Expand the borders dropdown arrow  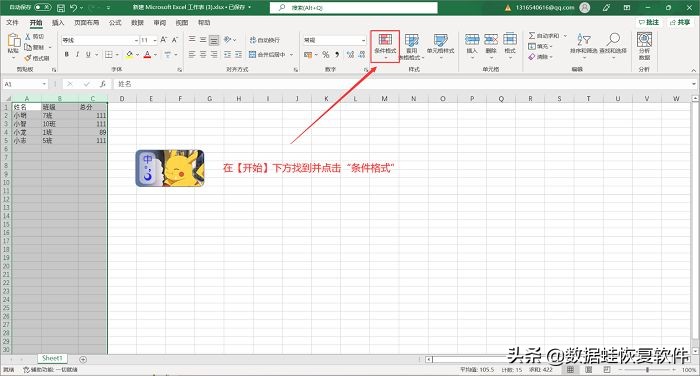[117, 55]
